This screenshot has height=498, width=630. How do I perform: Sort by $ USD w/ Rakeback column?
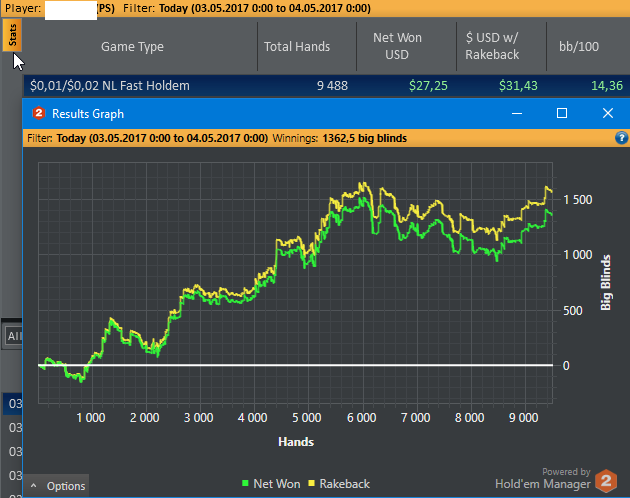click(492, 46)
